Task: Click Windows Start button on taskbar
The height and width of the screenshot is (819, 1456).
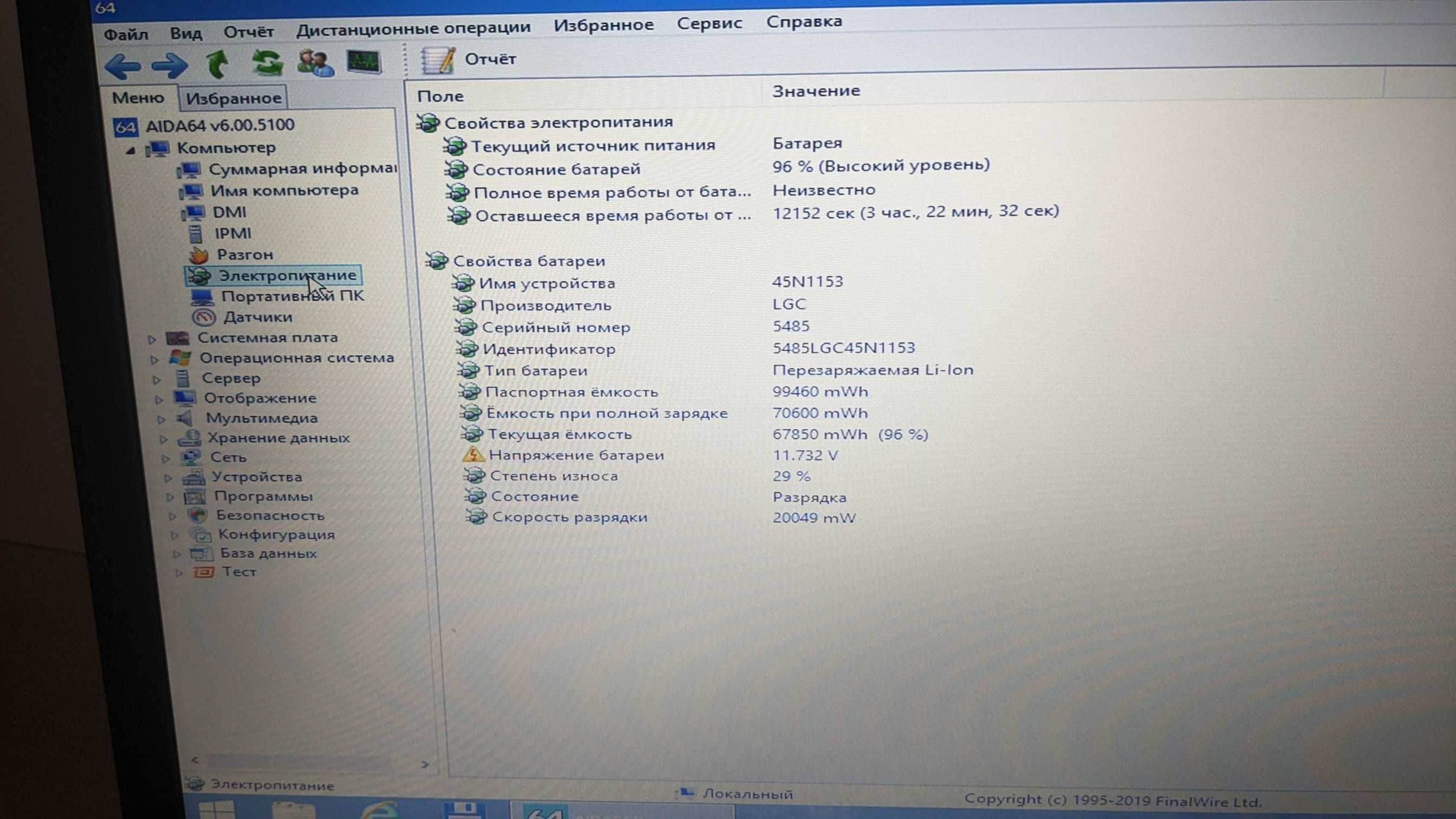Action: pyautogui.click(x=217, y=809)
